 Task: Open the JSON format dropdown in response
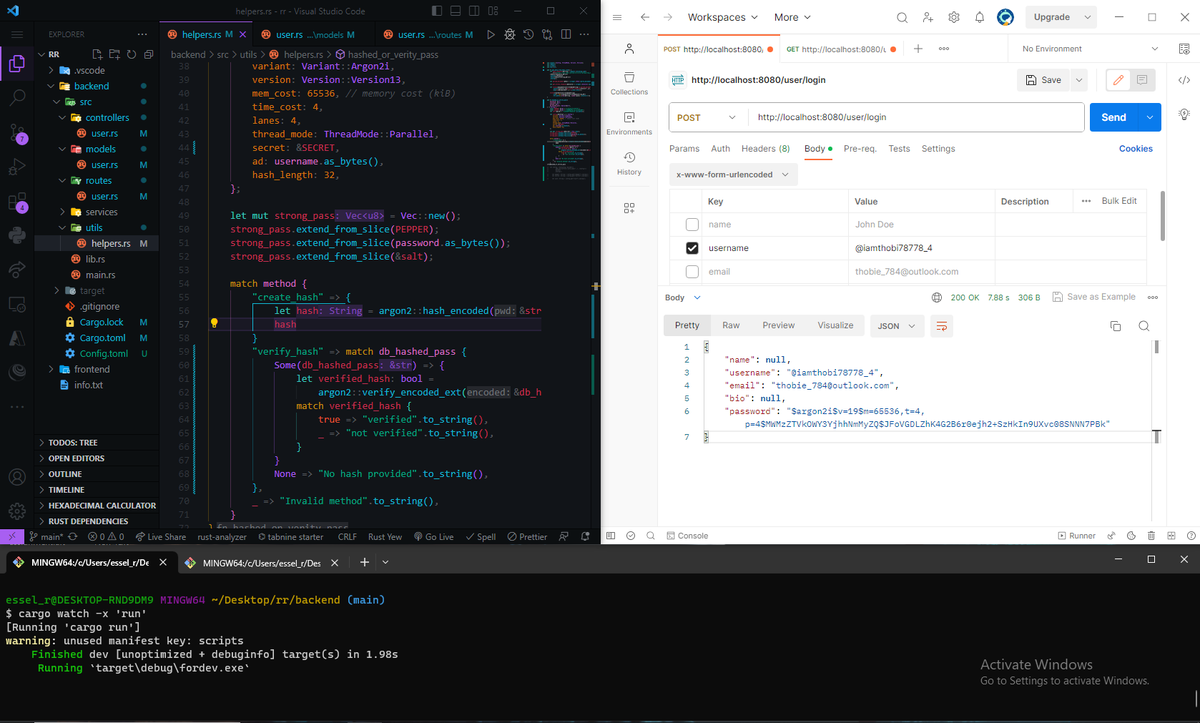895,326
